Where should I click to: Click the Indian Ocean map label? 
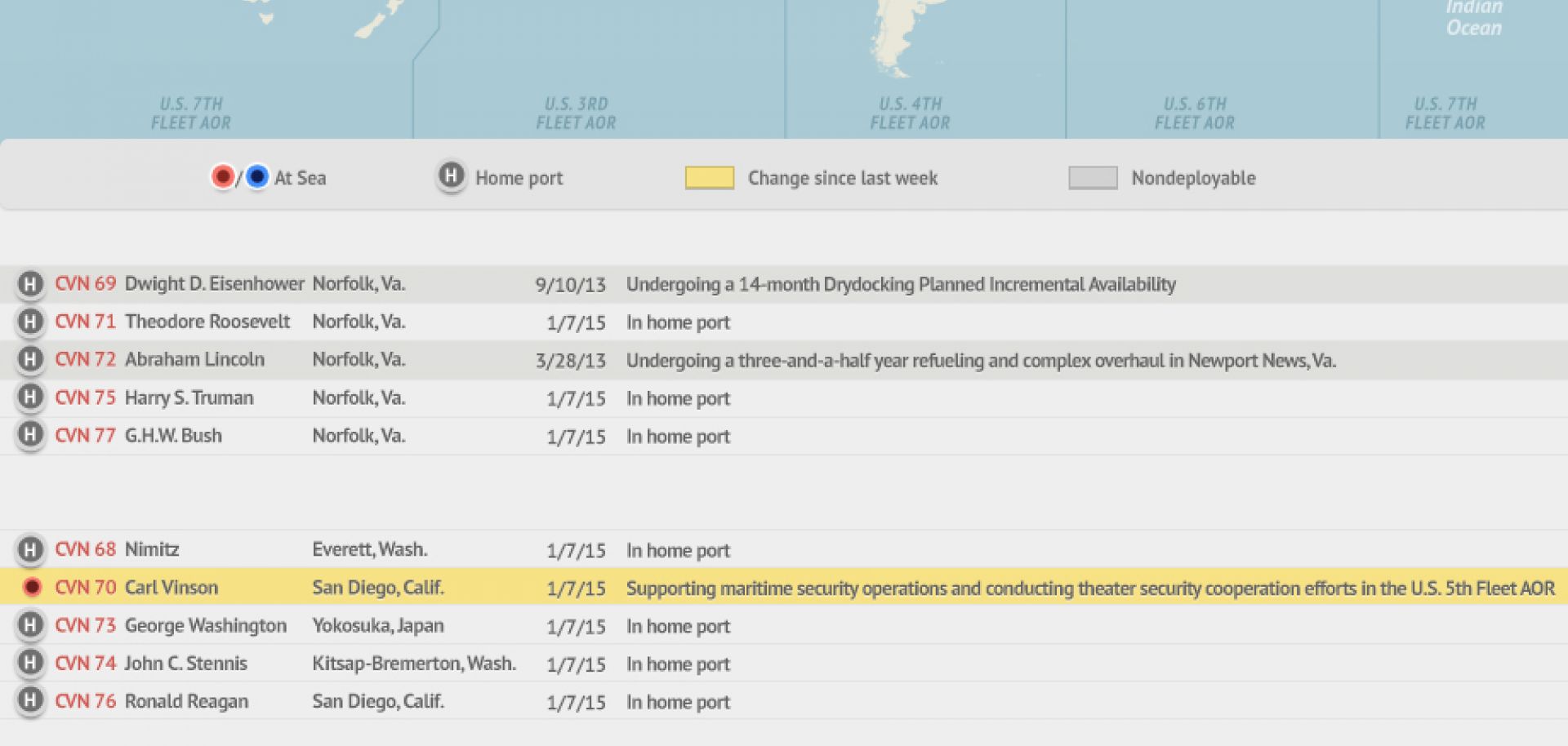[x=1473, y=18]
